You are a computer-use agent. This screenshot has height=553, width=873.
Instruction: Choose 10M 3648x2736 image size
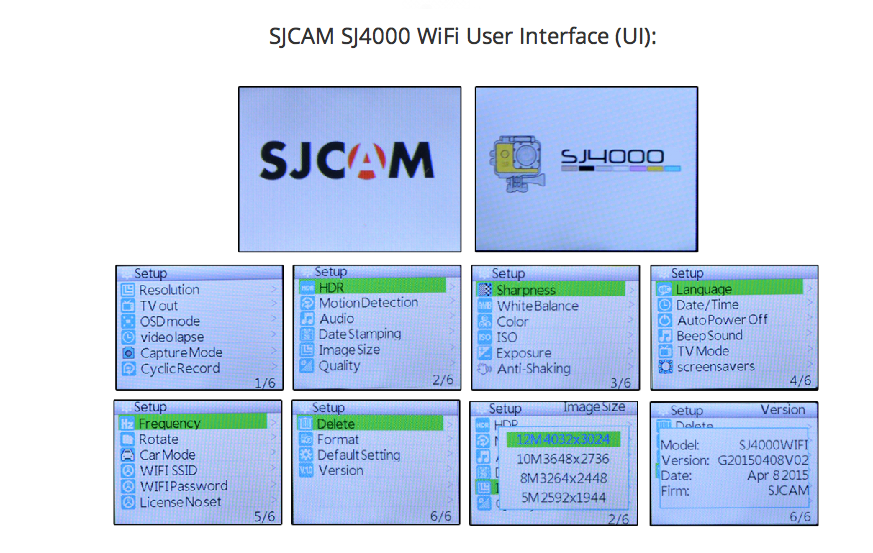(563, 459)
